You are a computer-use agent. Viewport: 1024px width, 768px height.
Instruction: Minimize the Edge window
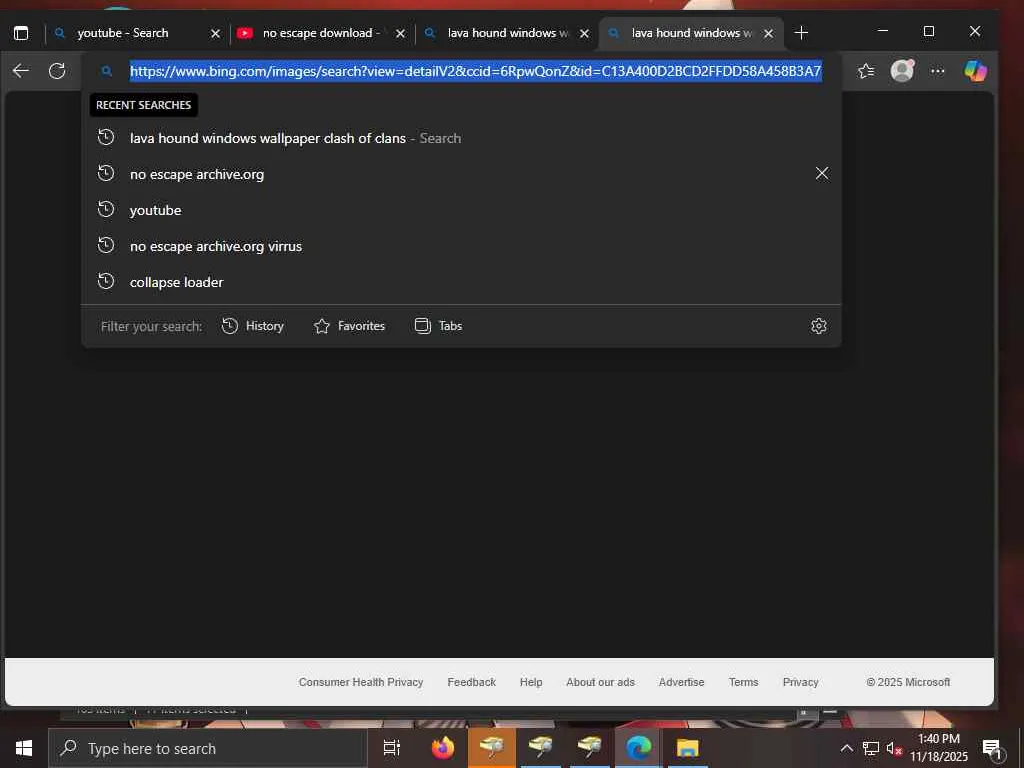[x=883, y=31]
